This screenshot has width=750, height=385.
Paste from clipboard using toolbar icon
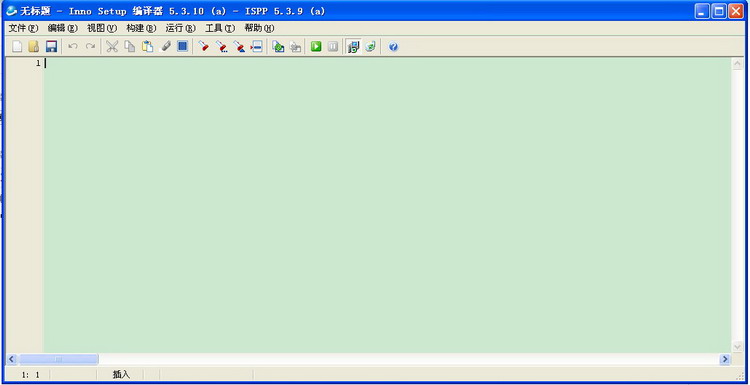[147, 46]
